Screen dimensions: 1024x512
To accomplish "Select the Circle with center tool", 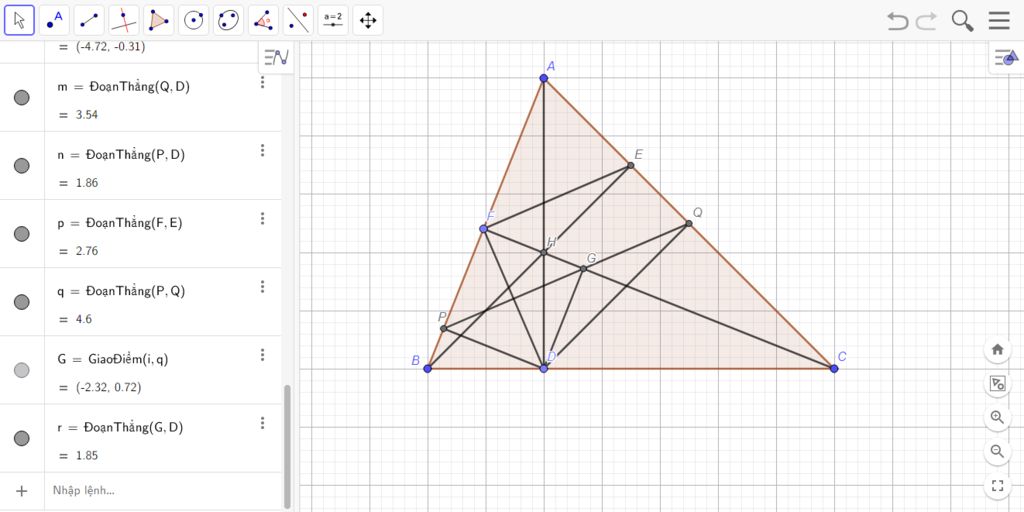I will click(x=193, y=20).
